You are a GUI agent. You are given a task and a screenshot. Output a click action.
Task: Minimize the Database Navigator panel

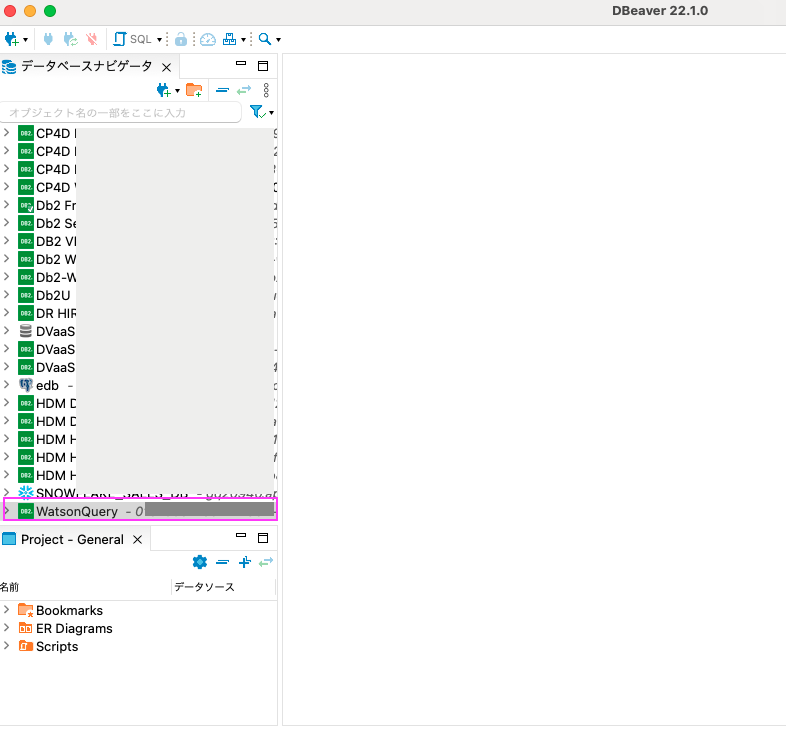(241, 63)
